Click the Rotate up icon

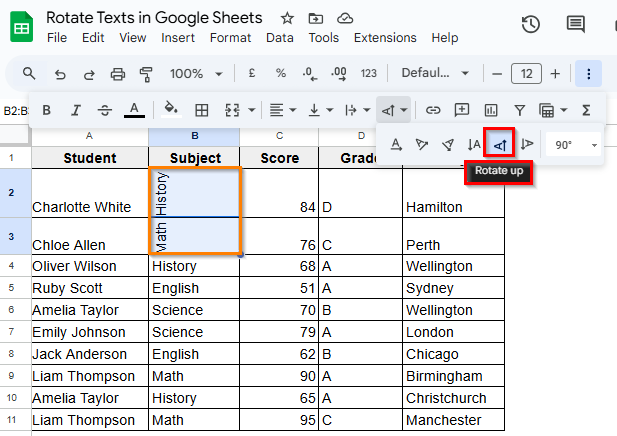coord(498,144)
